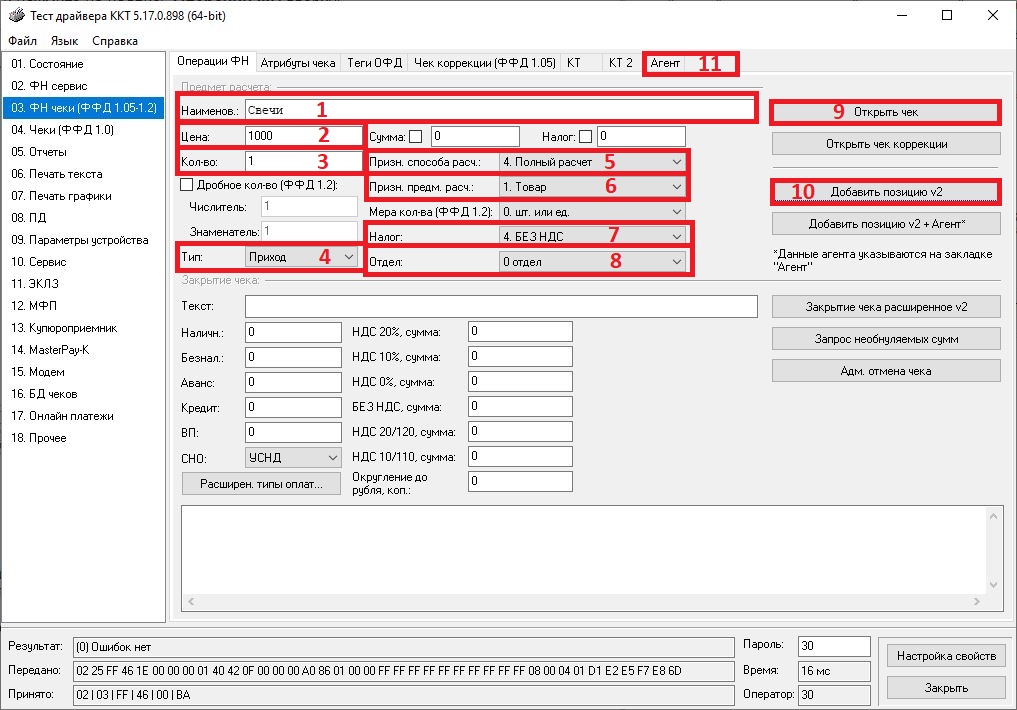The image size is (1017, 710).
Task: Select 05. Отчеты in the left list
Action: 39,152
